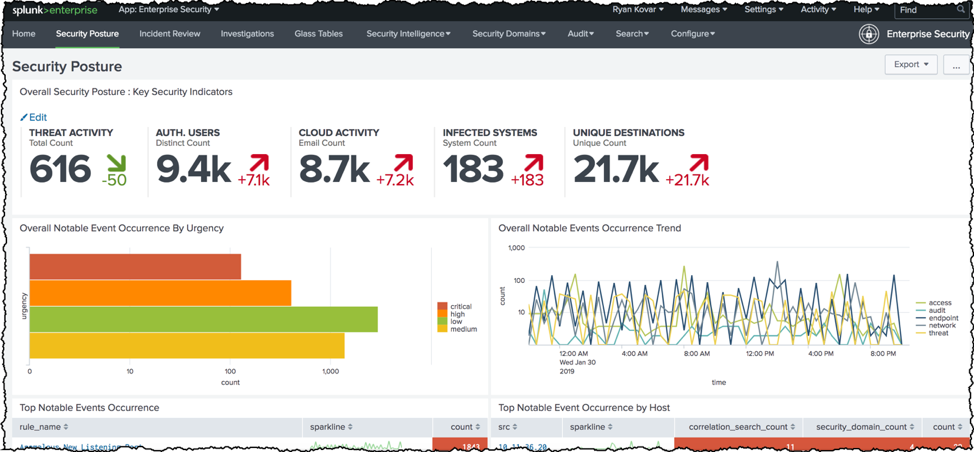Screen dimensions: 974x452
Task: Expand the Audit menu
Action: tap(581, 34)
